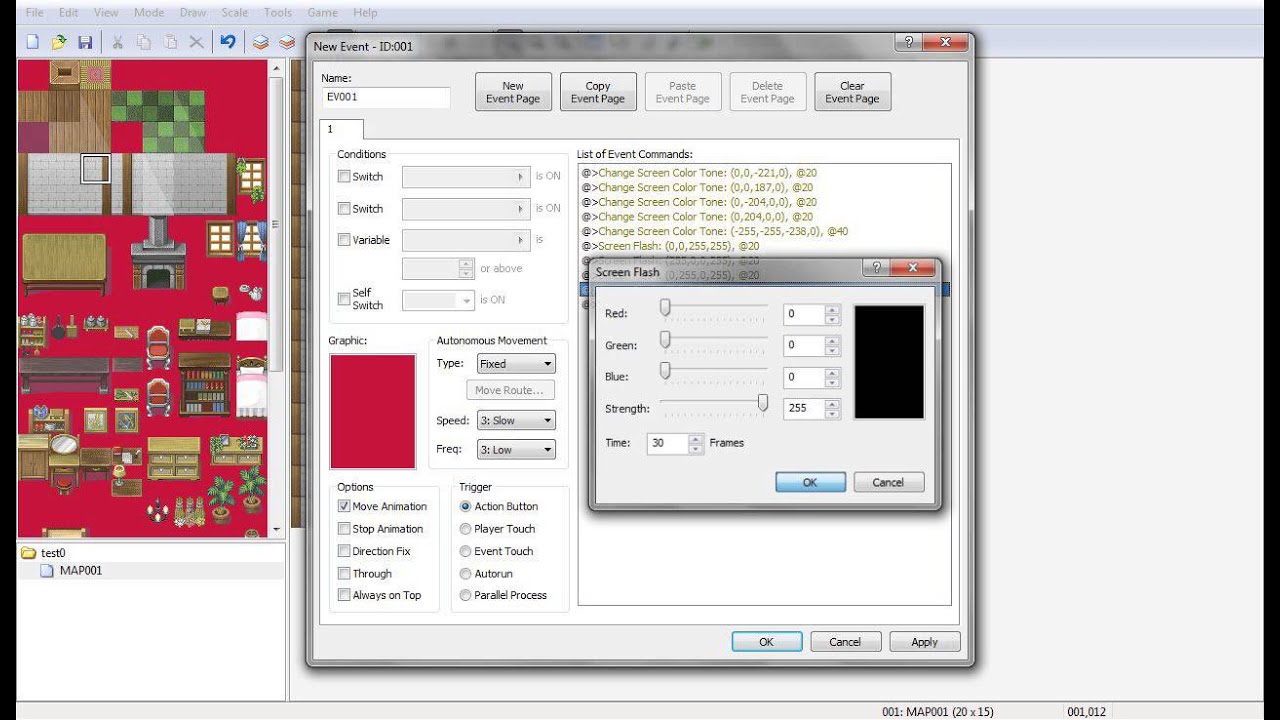Increase the Red value spinner

click(832, 309)
